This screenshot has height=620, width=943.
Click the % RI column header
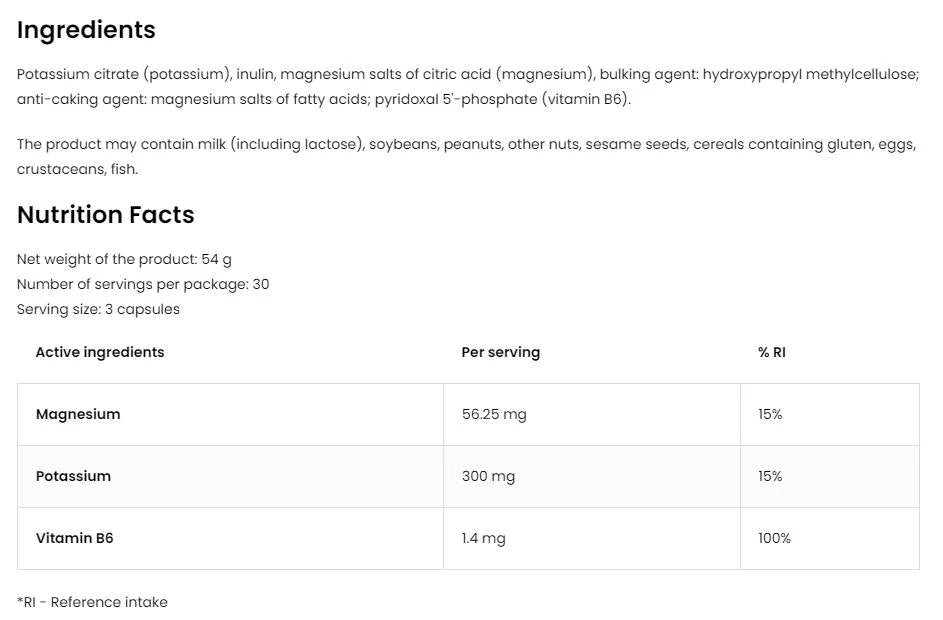(772, 352)
